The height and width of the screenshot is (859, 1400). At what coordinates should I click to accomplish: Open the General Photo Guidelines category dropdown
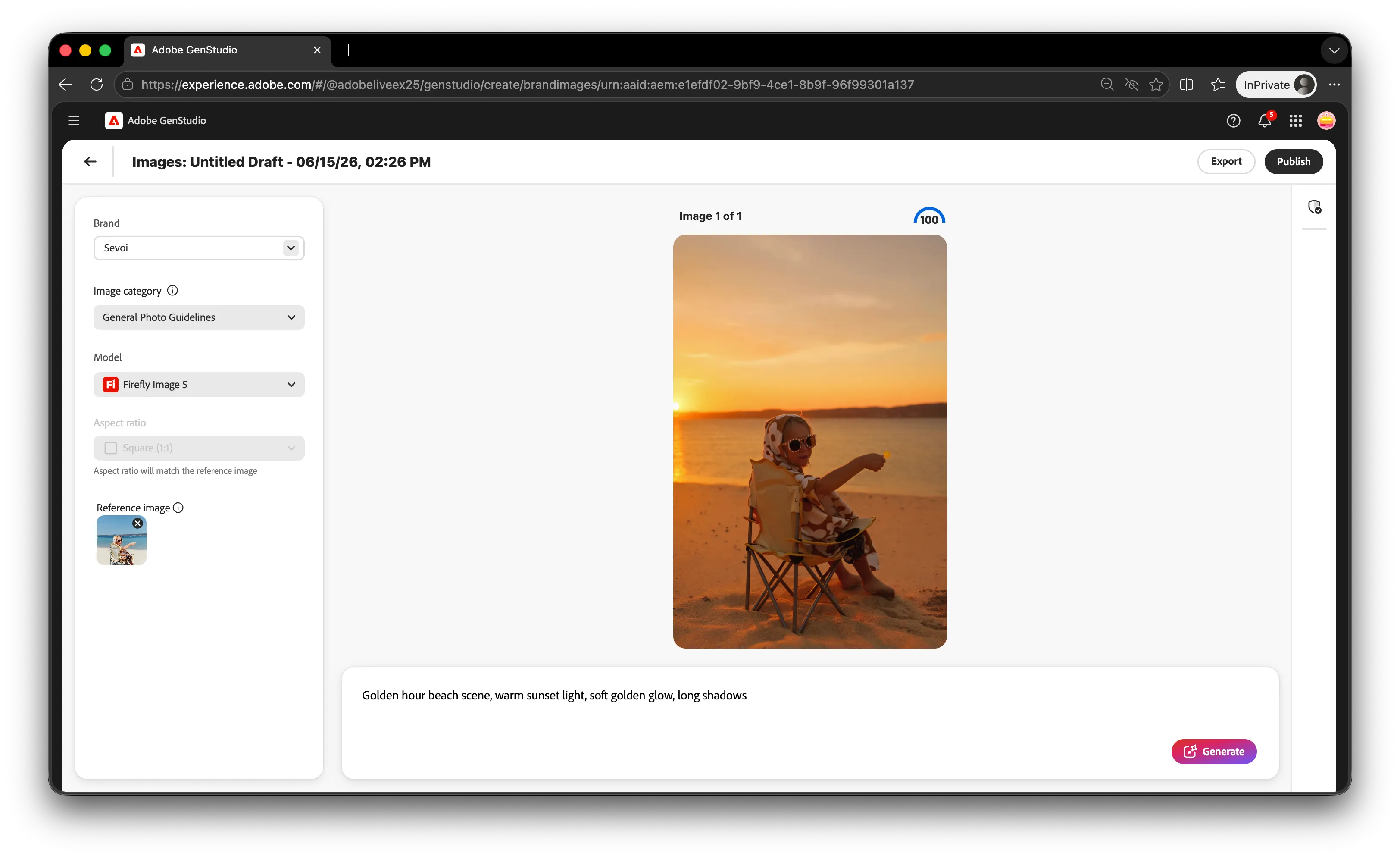[x=199, y=317]
